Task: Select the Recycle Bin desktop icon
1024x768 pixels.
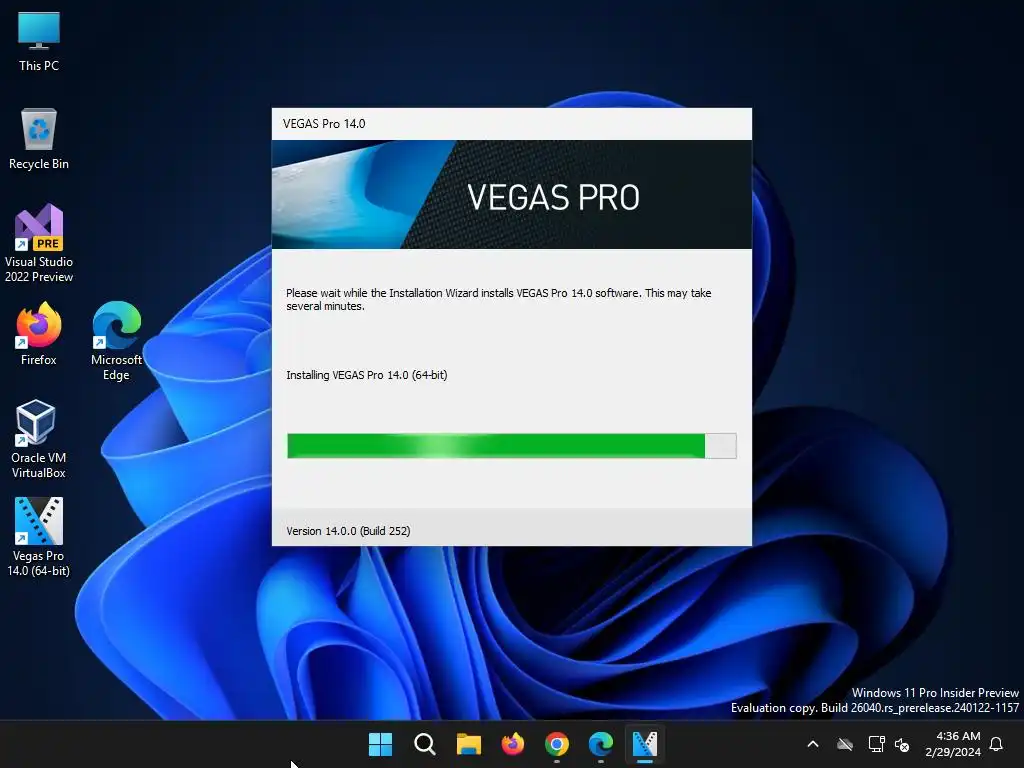Action: pos(39,139)
